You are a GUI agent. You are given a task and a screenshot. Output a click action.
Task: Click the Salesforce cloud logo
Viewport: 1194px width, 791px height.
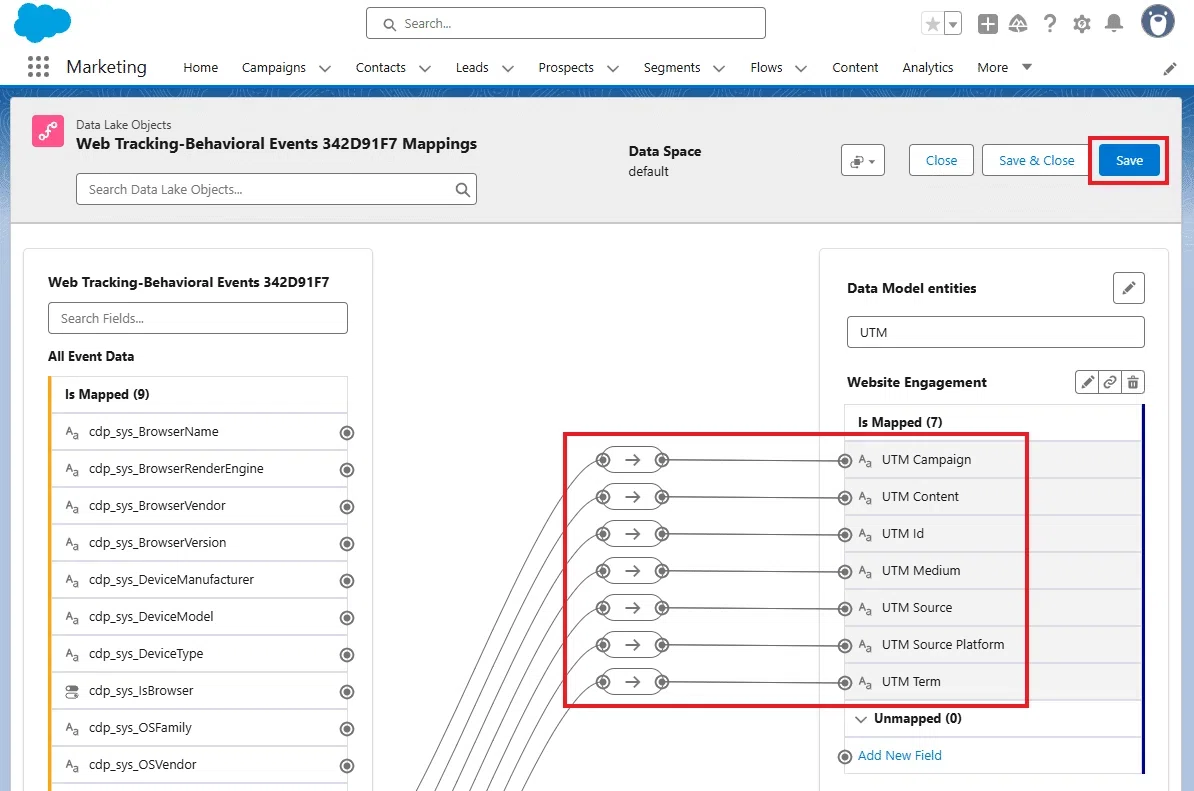coord(43,22)
